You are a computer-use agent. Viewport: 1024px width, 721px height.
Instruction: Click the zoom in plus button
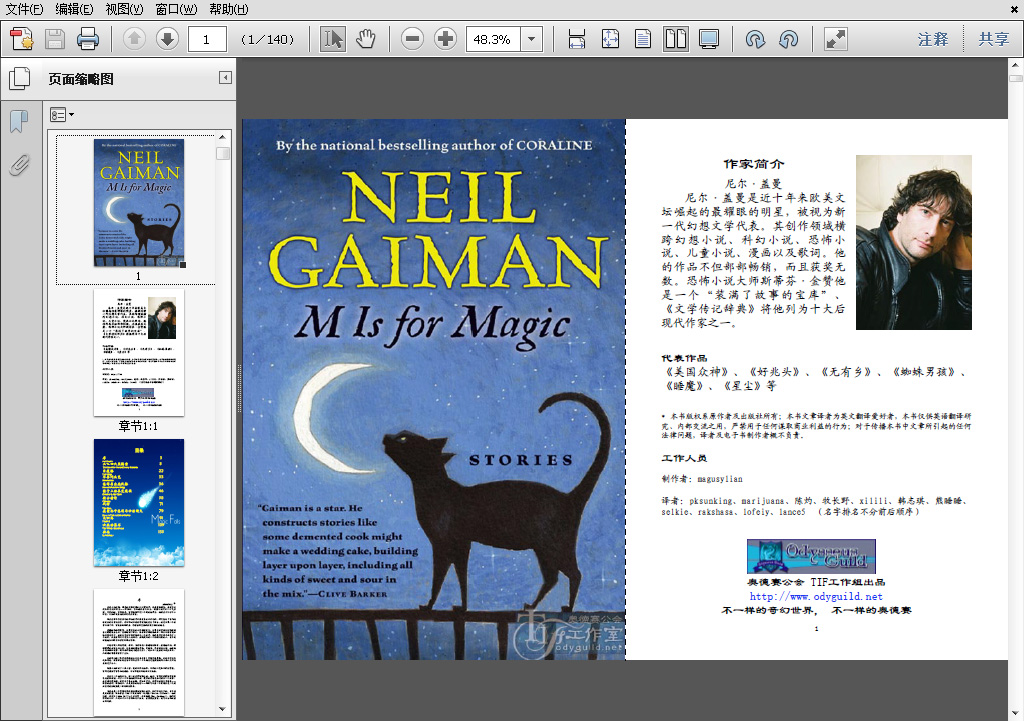pos(445,39)
